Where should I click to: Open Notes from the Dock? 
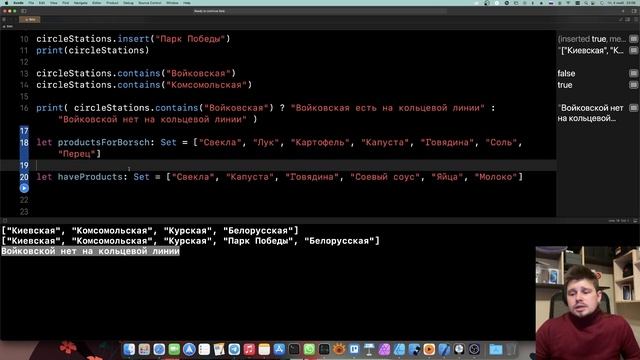pos(264,349)
